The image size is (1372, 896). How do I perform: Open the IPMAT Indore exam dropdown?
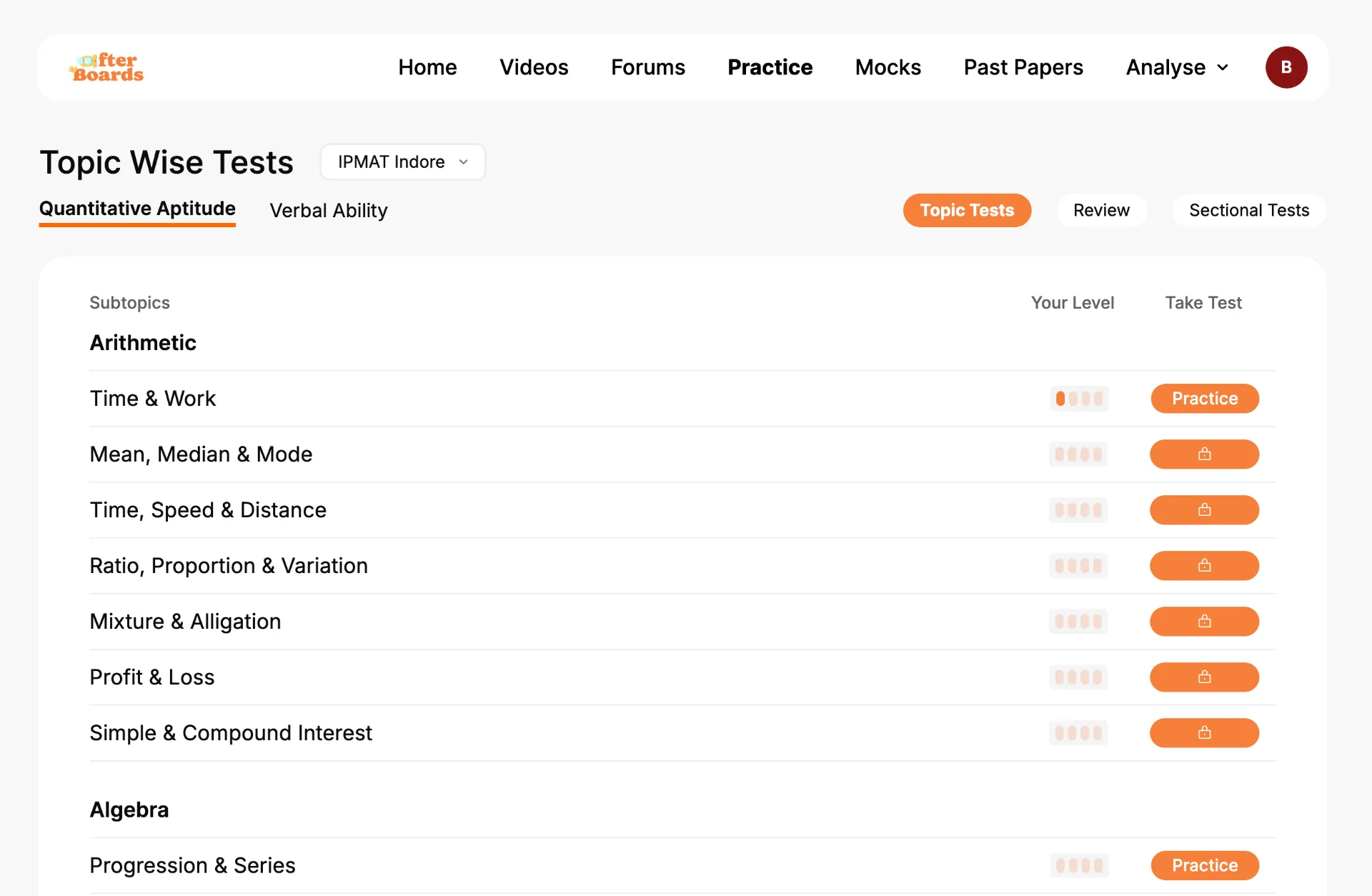click(x=403, y=162)
